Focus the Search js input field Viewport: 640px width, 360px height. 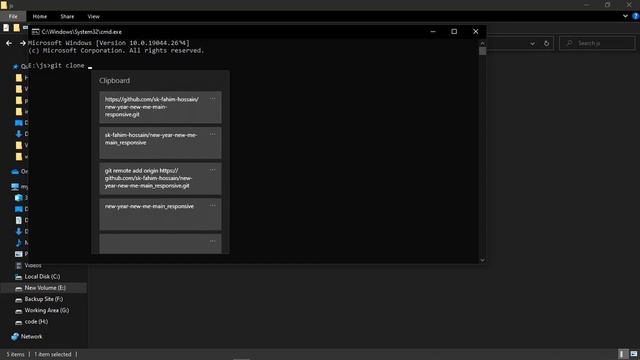point(597,43)
